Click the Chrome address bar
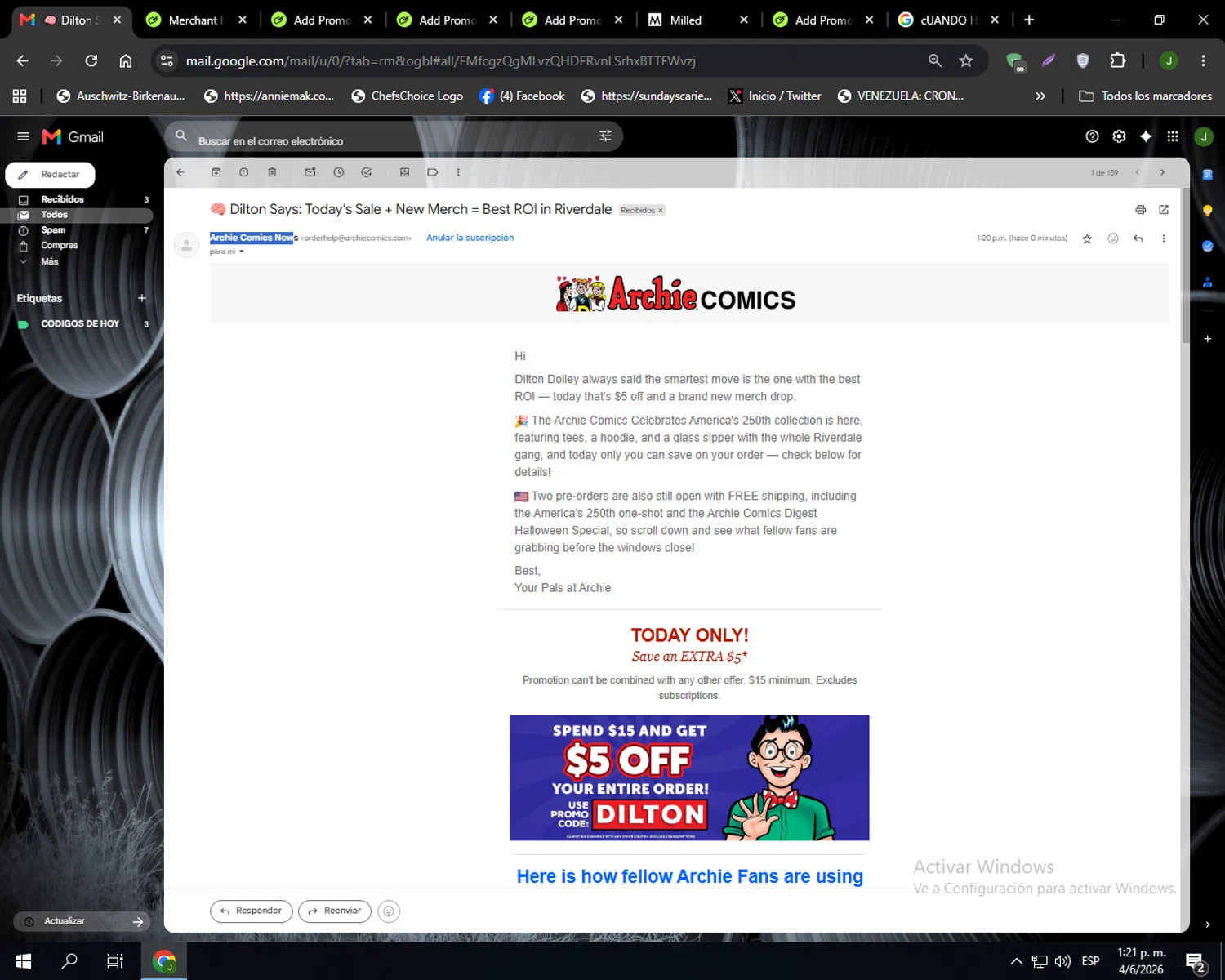1225x980 pixels. tap(547, 60)
